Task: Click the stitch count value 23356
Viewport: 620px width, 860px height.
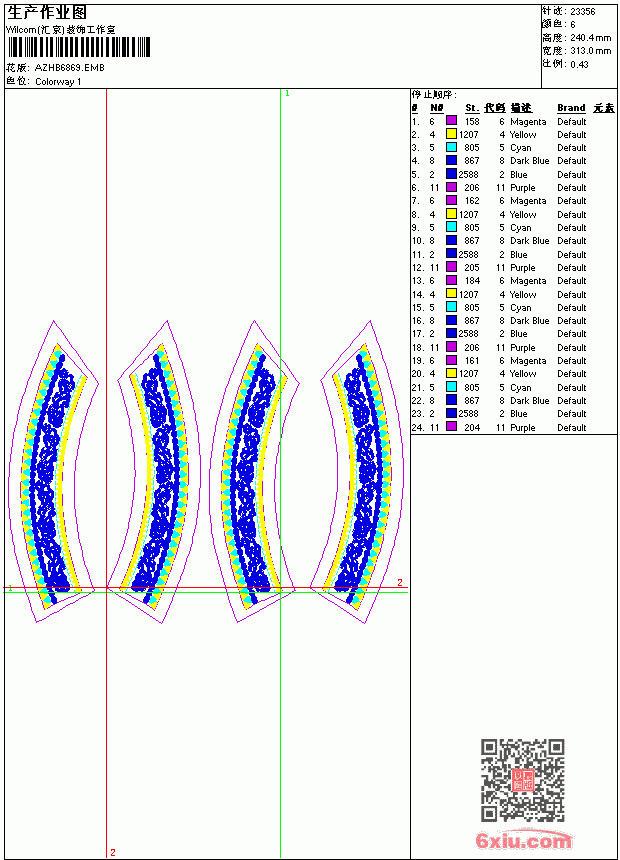Action: (582, 11)
